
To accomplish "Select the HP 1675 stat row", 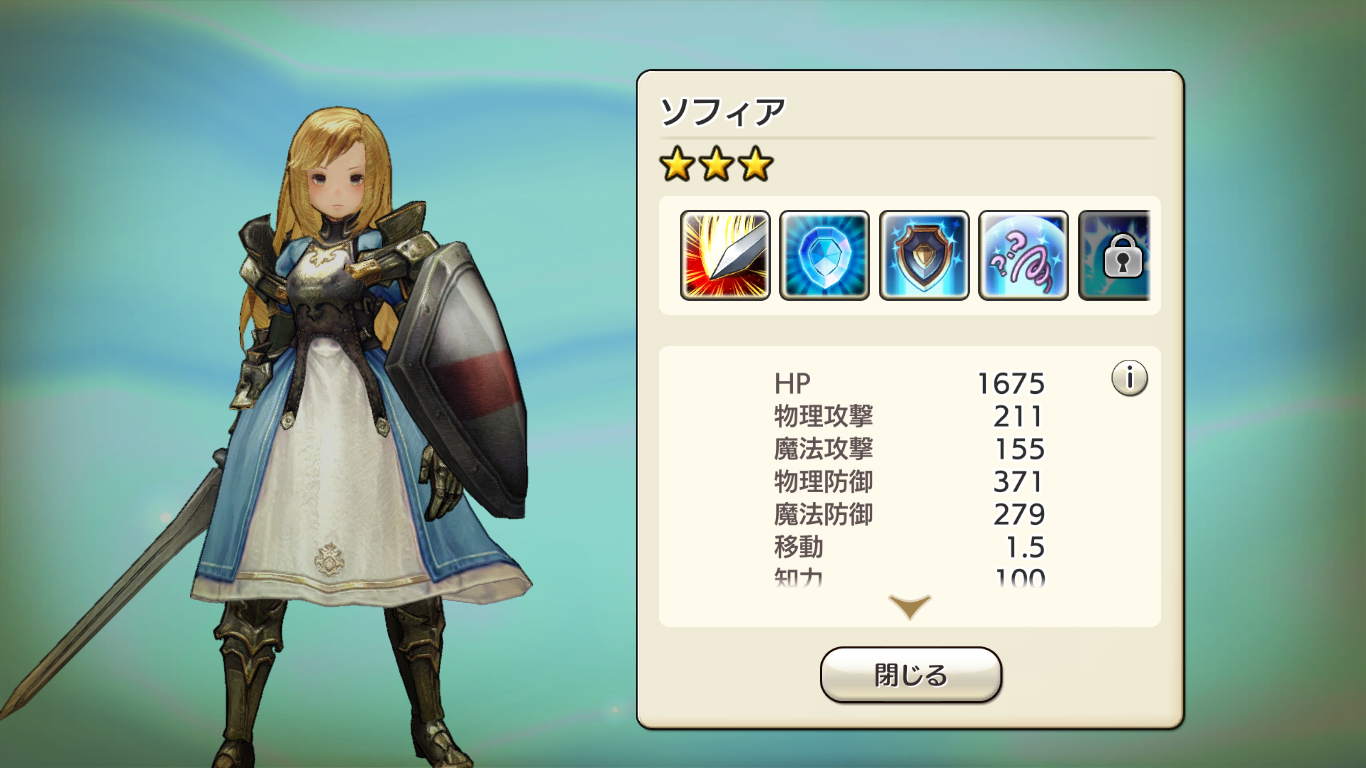I will point(909,383).
